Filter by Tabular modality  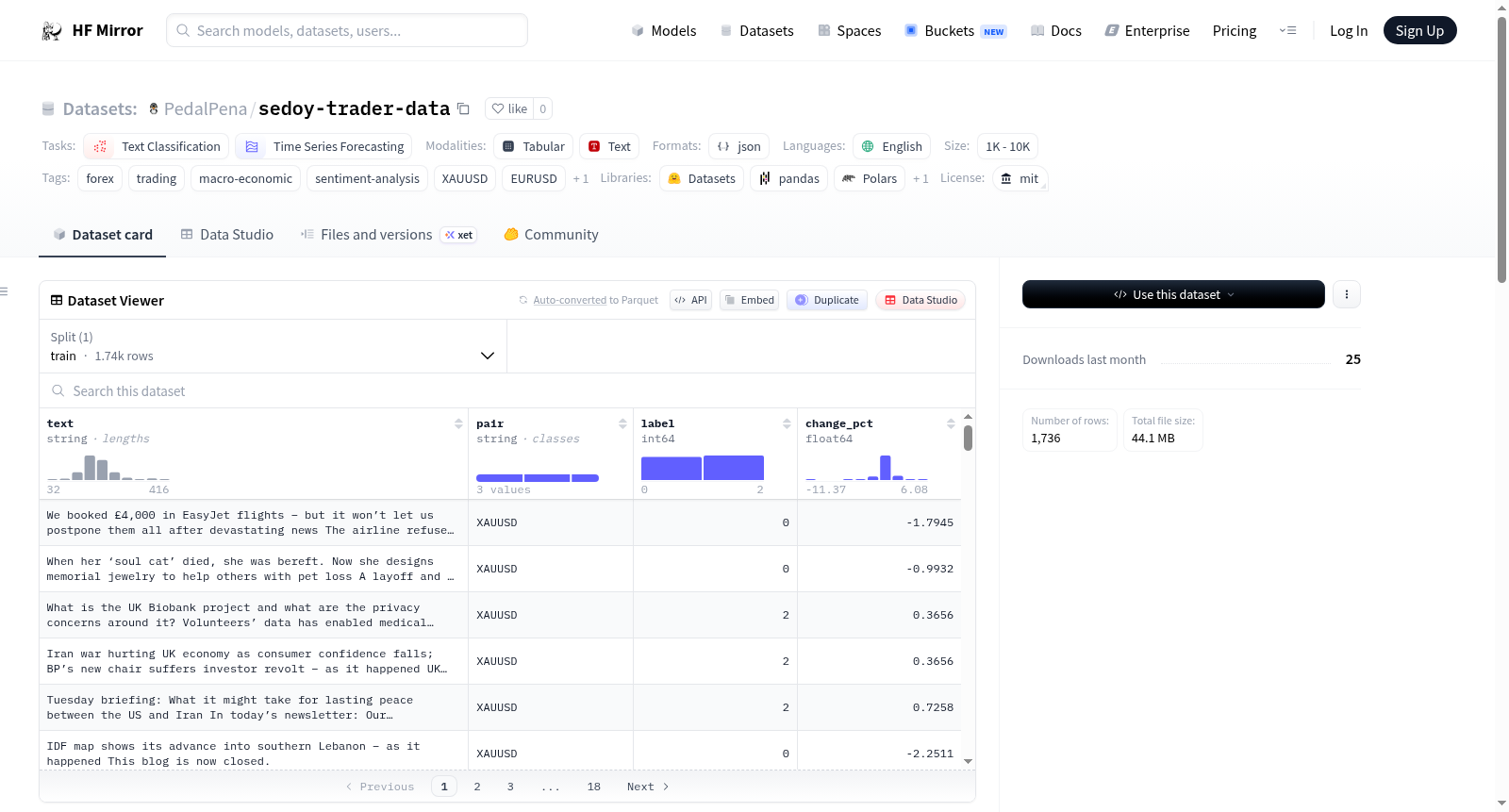pos(534,146)
